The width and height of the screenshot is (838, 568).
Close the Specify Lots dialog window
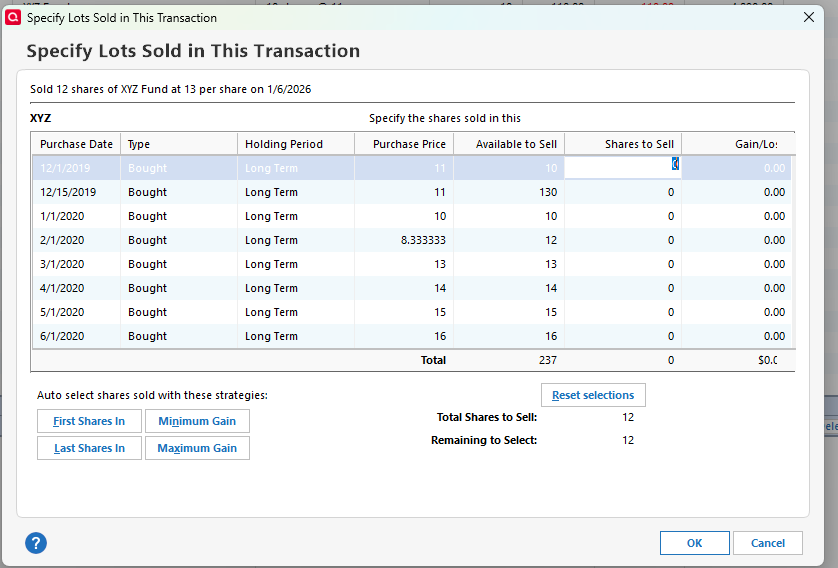tap(809, 17)
